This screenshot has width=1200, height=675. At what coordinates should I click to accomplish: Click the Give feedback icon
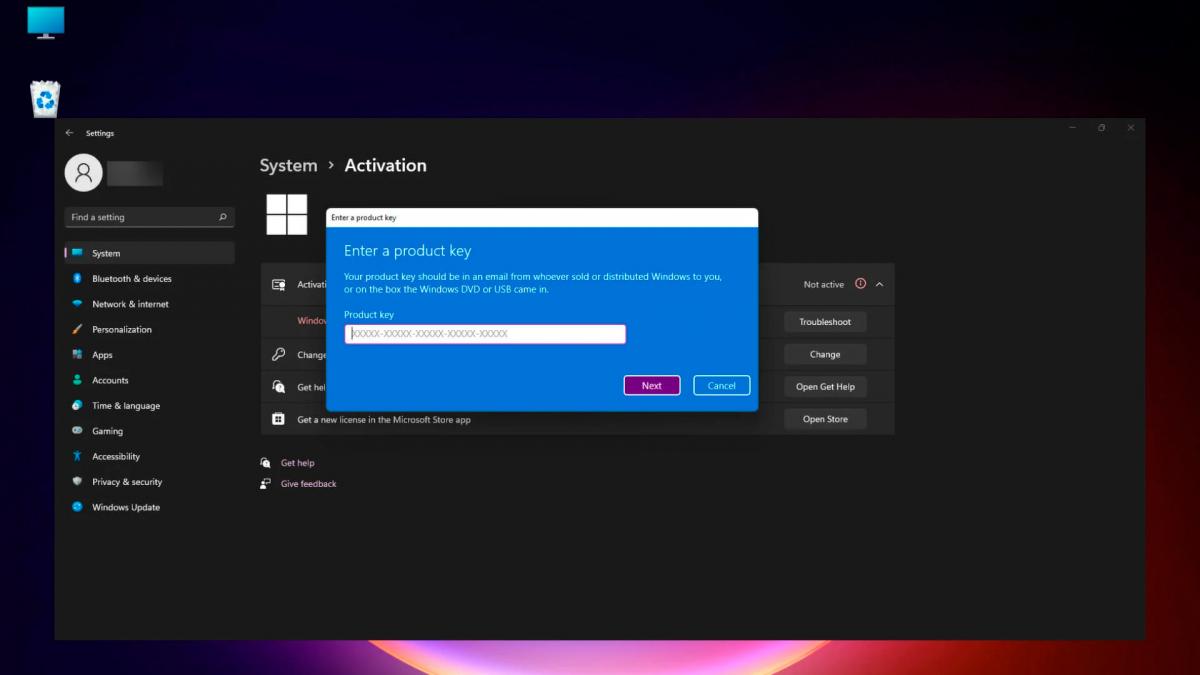coord(265,484)
